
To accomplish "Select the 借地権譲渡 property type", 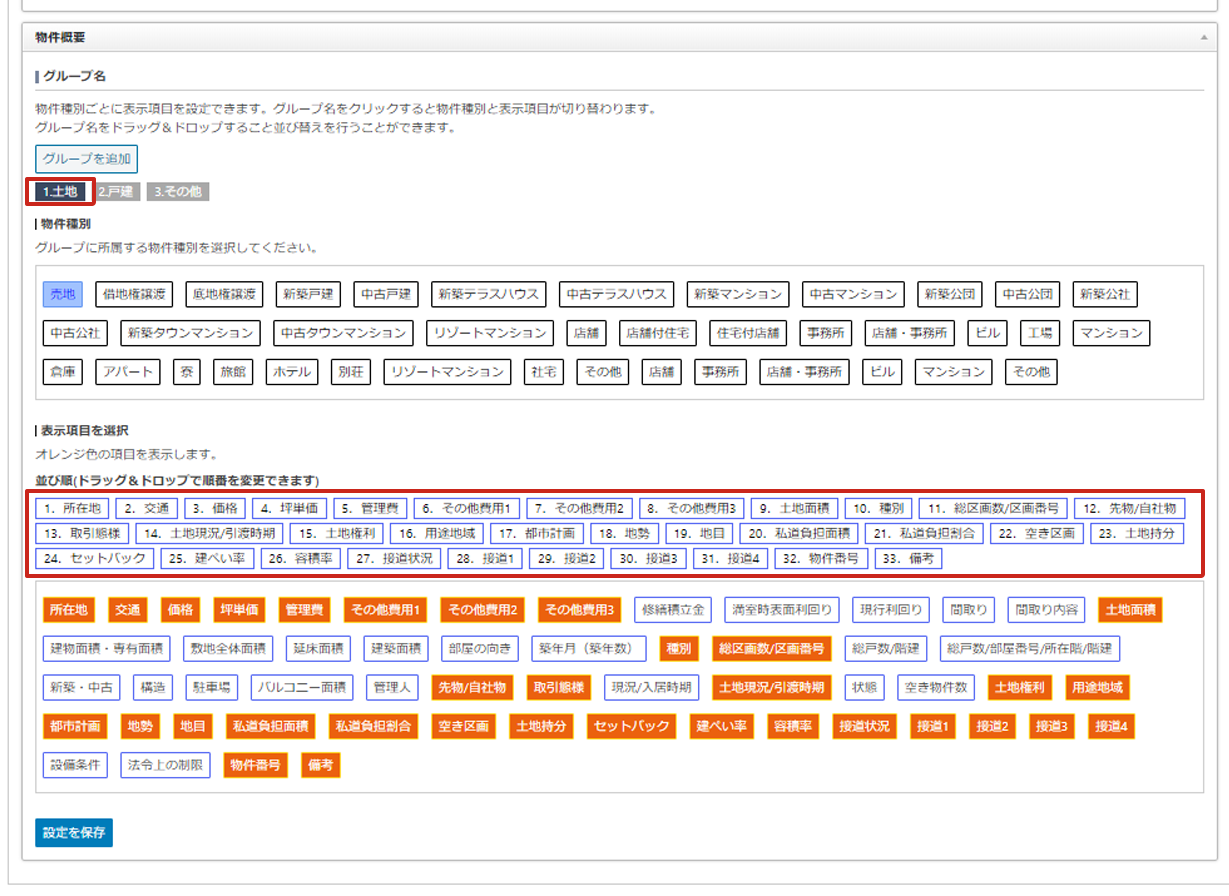I will (x=135, y=294).
